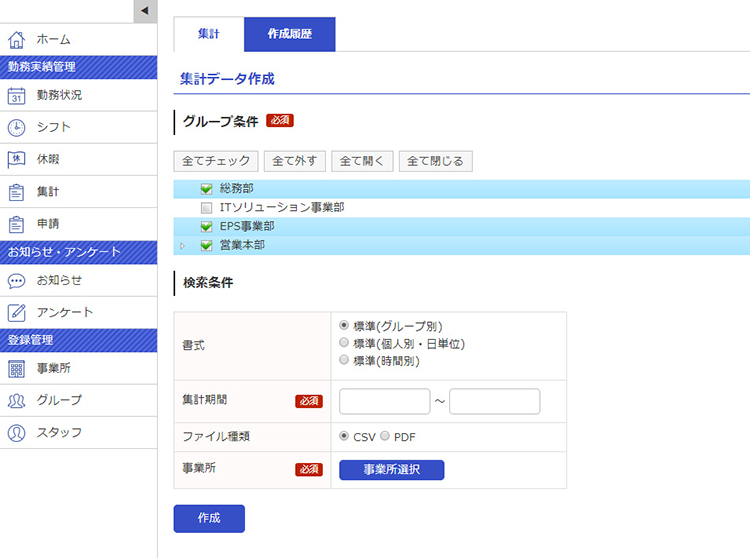Screen dimensions: 750x558
Task: Click the 全て閉じる button
Action: 436,161
